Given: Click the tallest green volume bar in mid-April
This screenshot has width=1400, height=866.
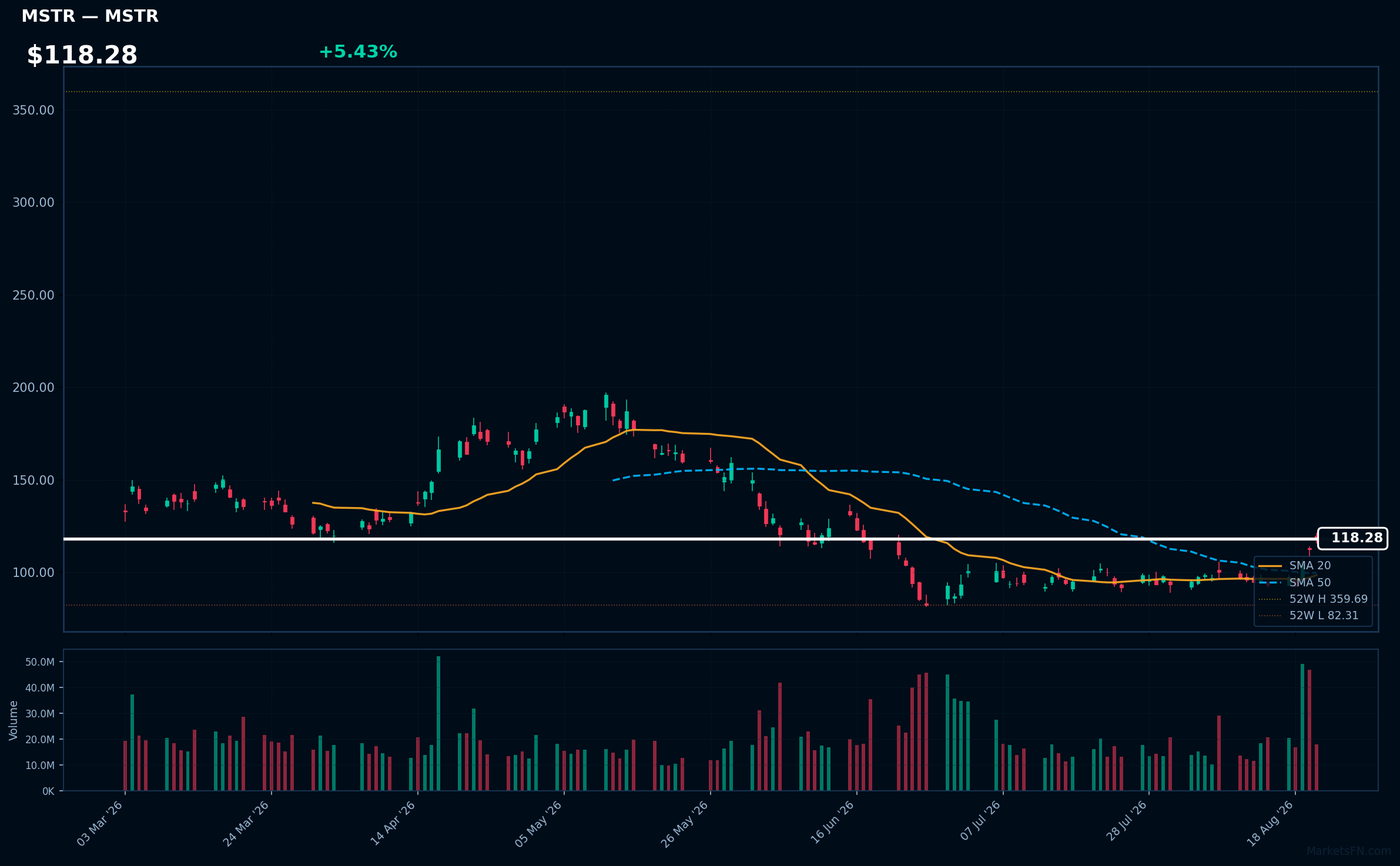Looking at the screenshot, I should pos(438,723).
